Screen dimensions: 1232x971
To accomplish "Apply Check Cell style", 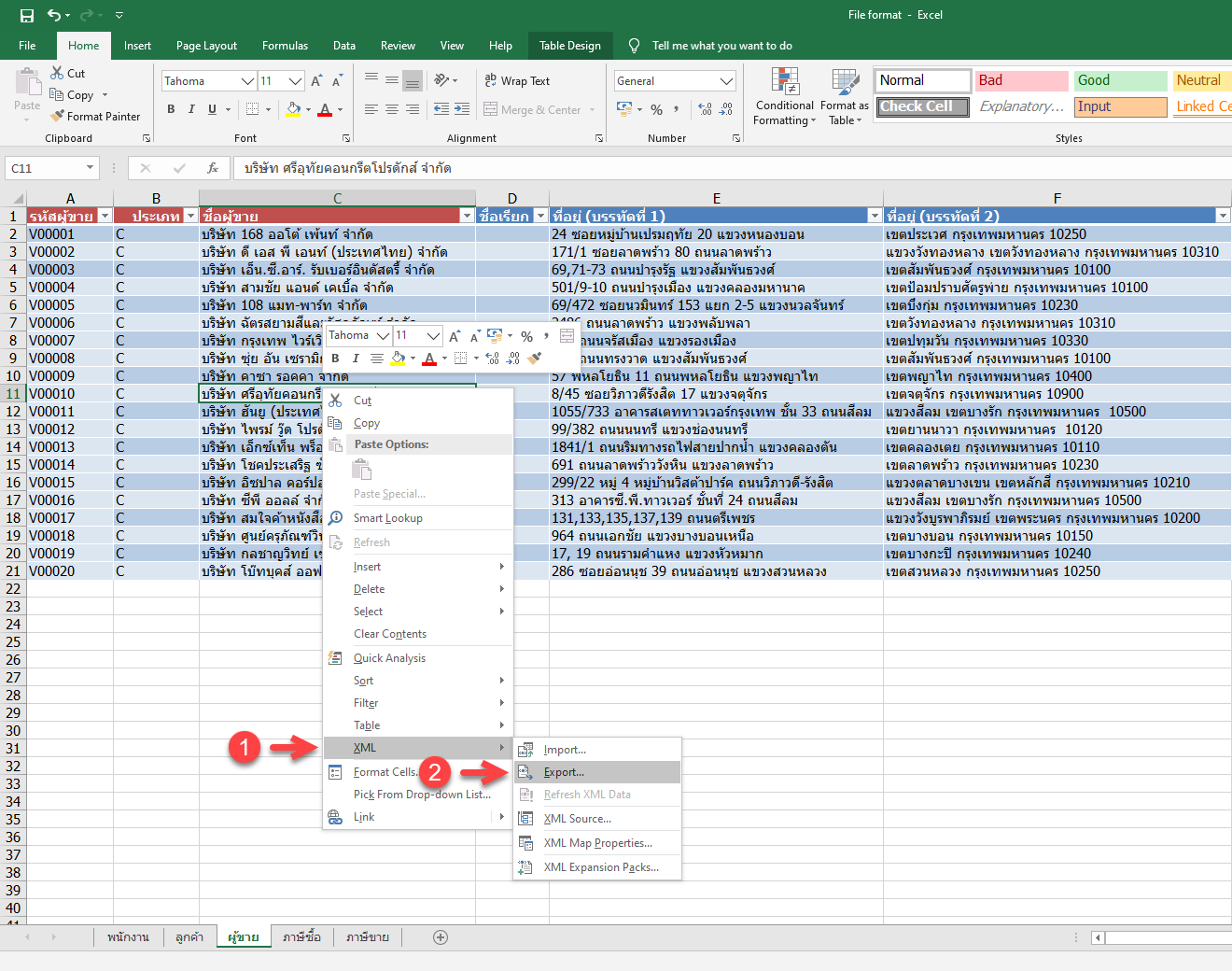I will pos(923,106).
